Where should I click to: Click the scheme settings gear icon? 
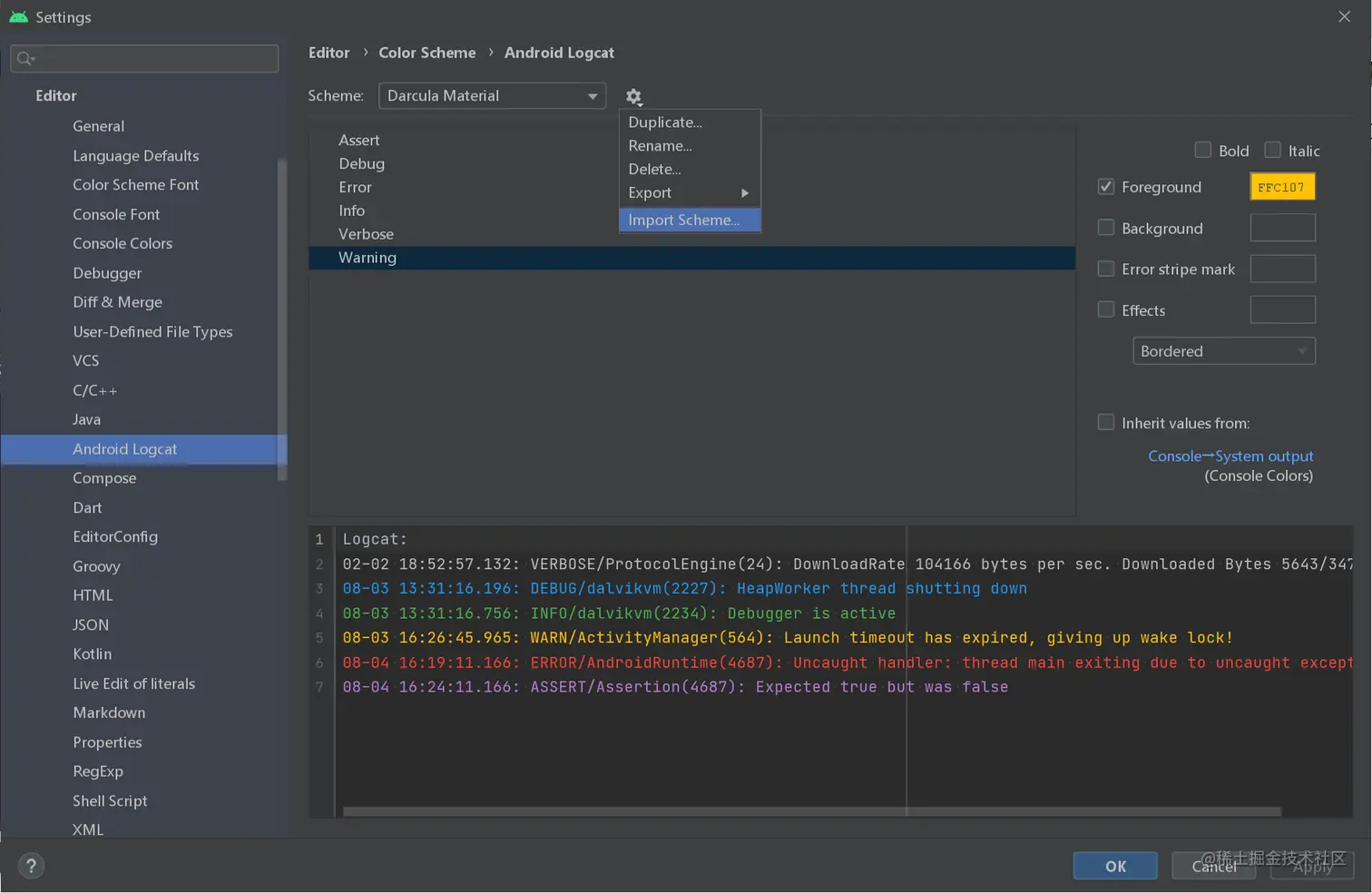[x=633, y=96]
